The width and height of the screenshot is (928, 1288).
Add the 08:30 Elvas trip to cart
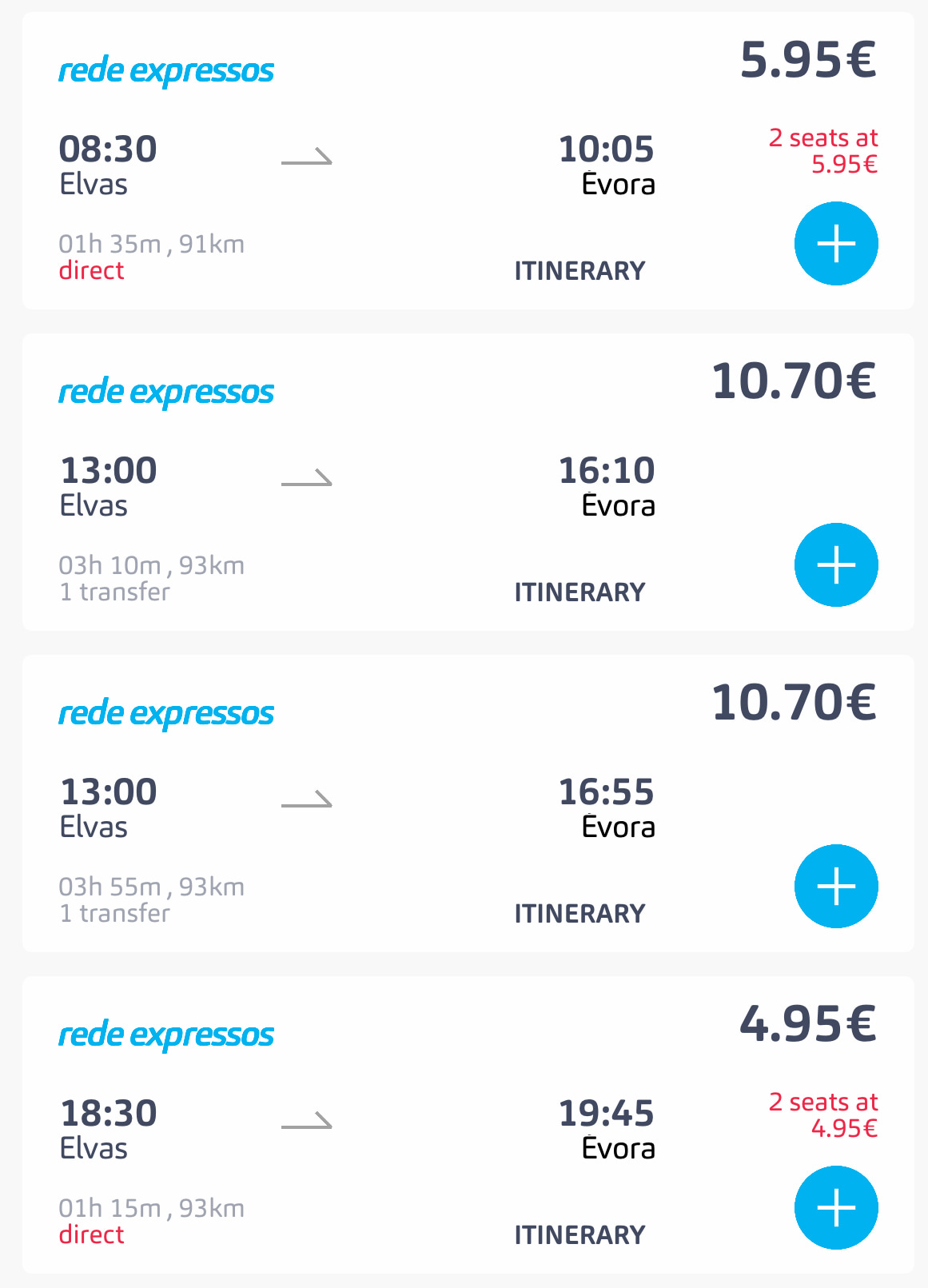click(836, 244)
